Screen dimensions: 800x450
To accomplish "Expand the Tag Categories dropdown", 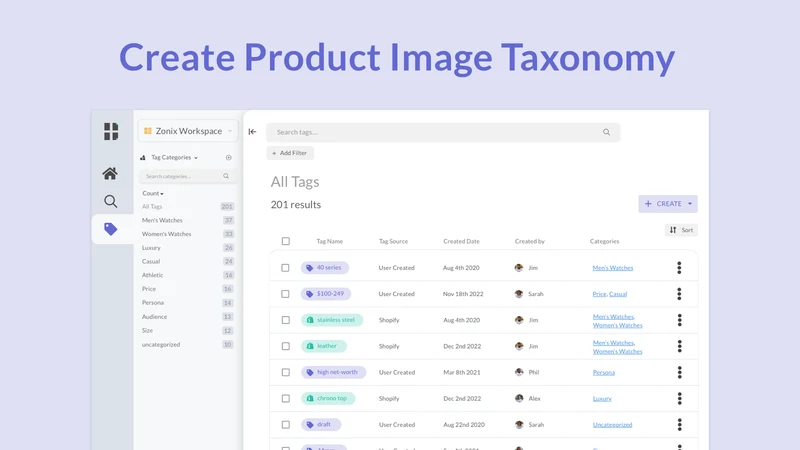I will pos(174,158).
